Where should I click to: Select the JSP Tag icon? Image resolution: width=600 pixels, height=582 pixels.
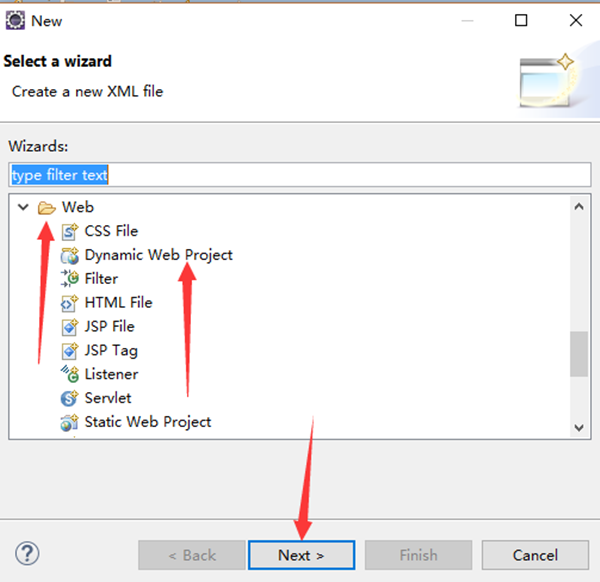pos(70,351)
